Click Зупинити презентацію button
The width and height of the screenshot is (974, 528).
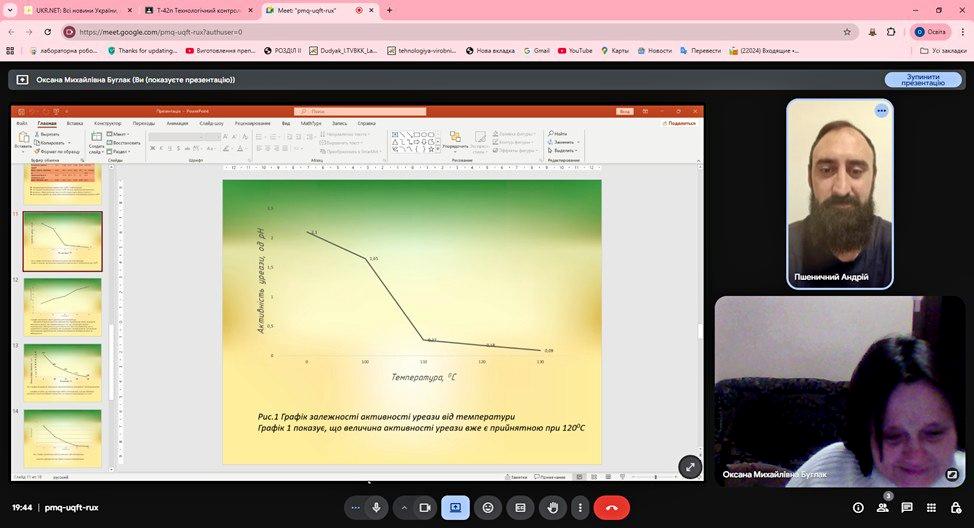coord(923,79)
